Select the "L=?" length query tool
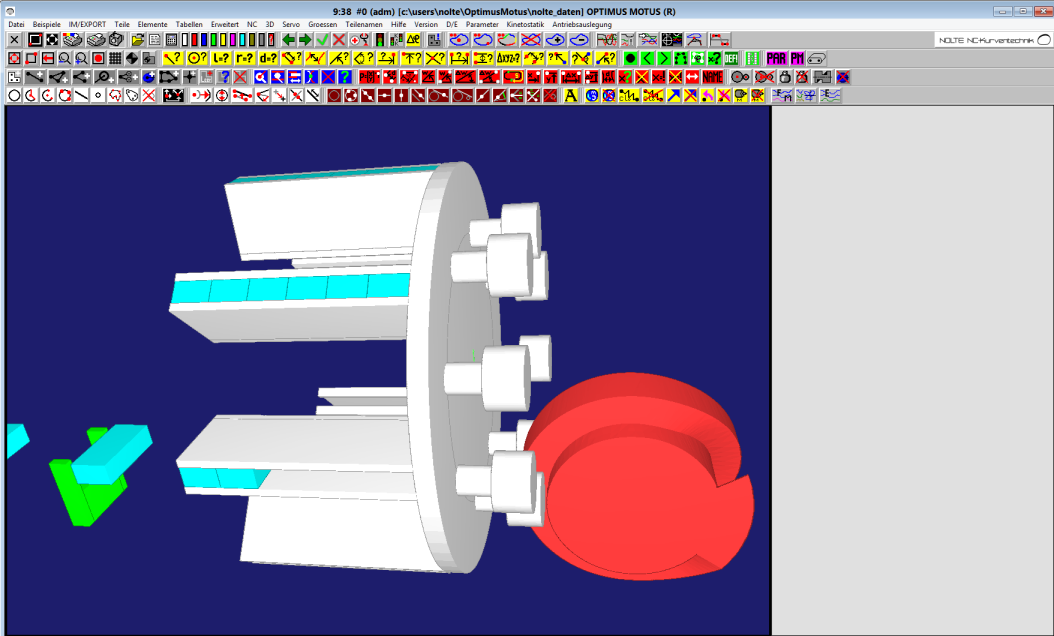The height and width of the screenshot is (636, 1054). pyautogui.click(x=220, y=59)
